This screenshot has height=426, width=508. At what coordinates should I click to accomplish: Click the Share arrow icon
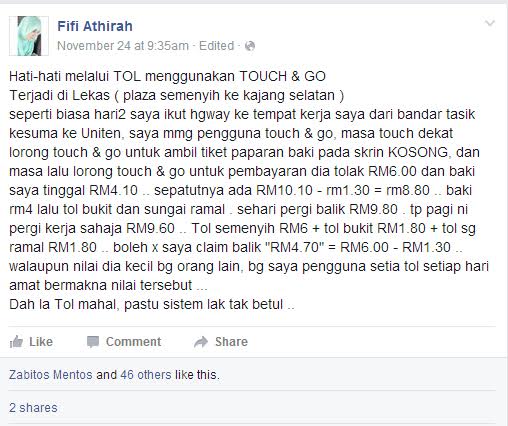coord(201,342)
